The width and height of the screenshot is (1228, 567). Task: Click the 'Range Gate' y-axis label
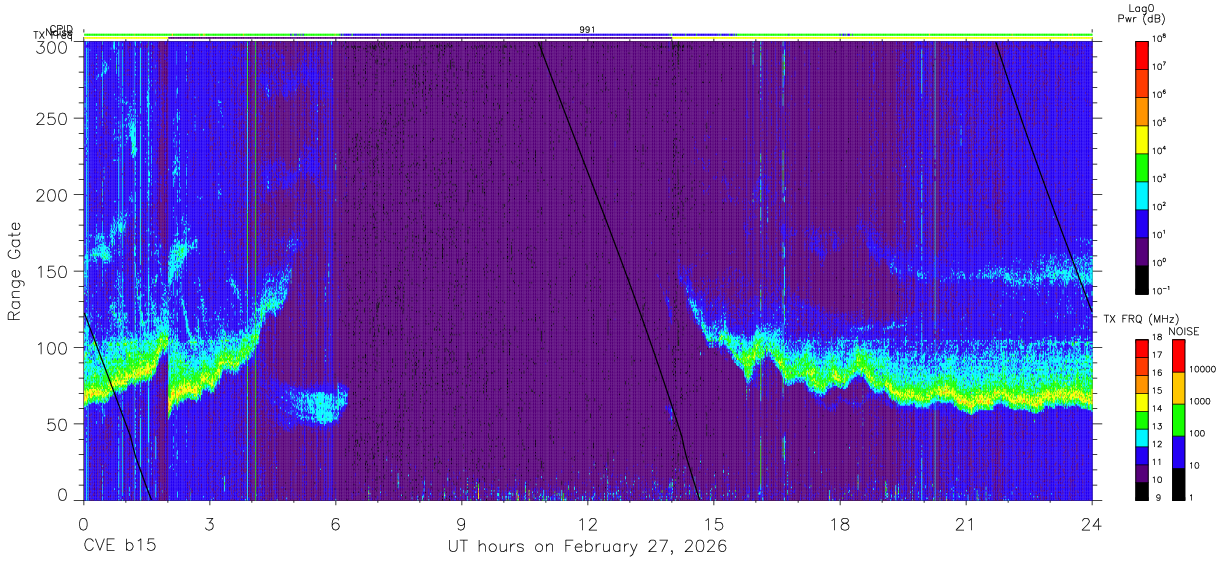pyautogui.click(x=15, y=271)
